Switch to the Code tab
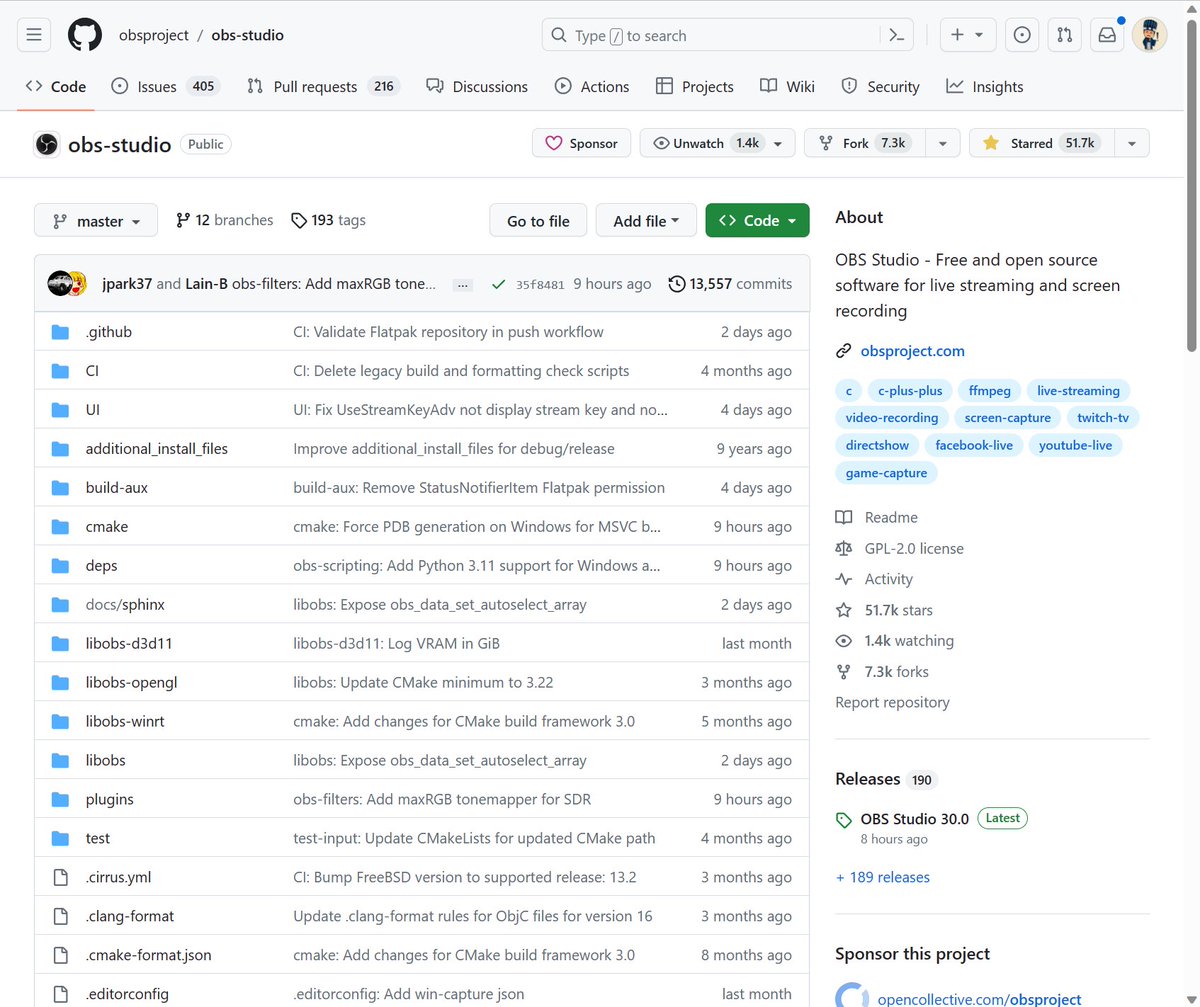This screenshot has width=1200, height=1007. (56, 87)
